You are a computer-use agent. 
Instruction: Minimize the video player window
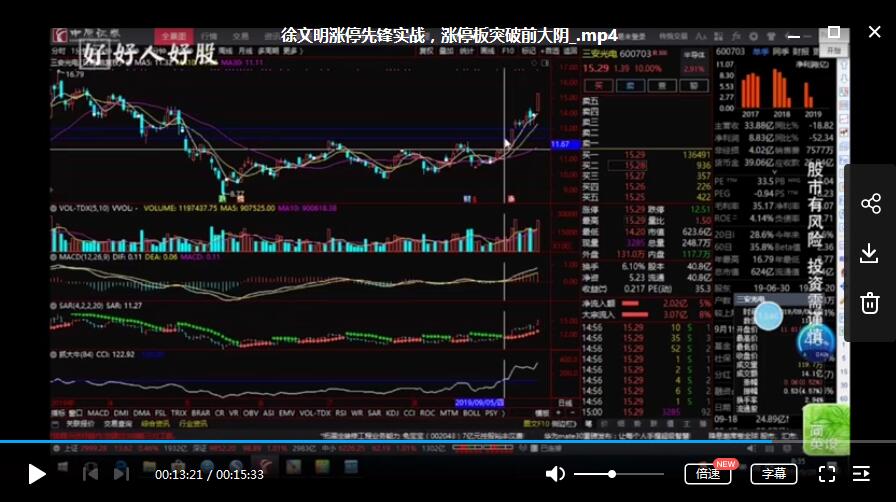(793, 36)
